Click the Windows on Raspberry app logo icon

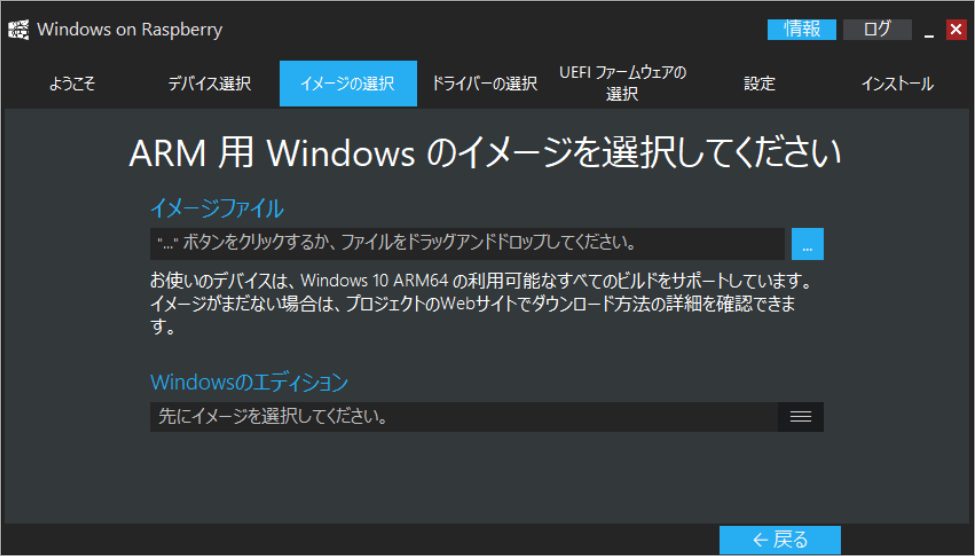[19, 29]
